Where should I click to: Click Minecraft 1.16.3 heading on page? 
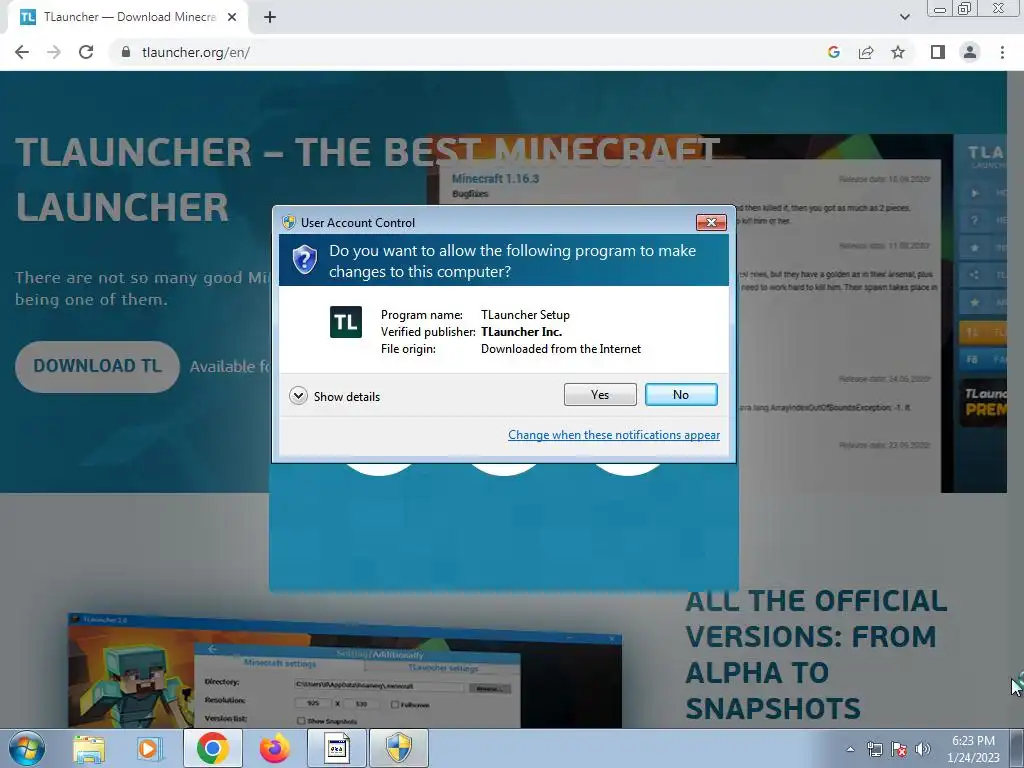[496, 178]
